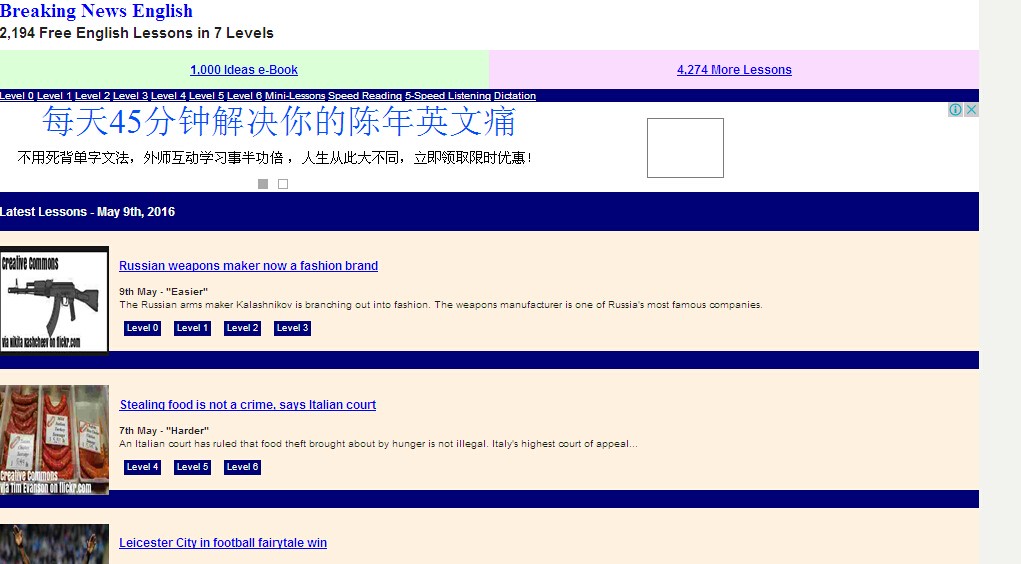Viewport: 1021px width, 564px height.
Task: Click the Kalashnikov rifle thumbnail image
Action: [x=54, y=300]
